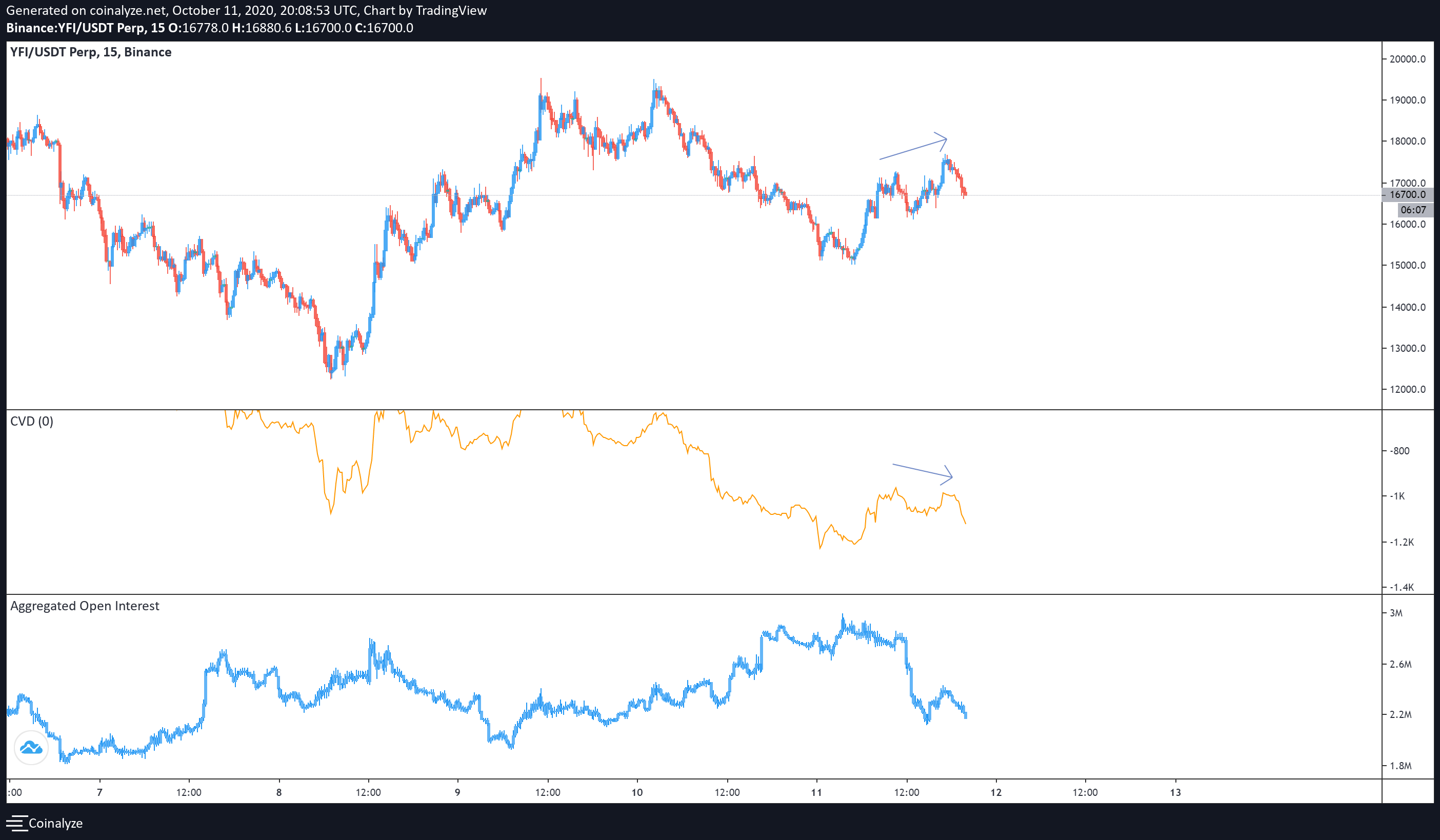Viewport: 1440px width, 840px height.
Task: Click the 14000.0 price axis label
Action: (1407, 307)
